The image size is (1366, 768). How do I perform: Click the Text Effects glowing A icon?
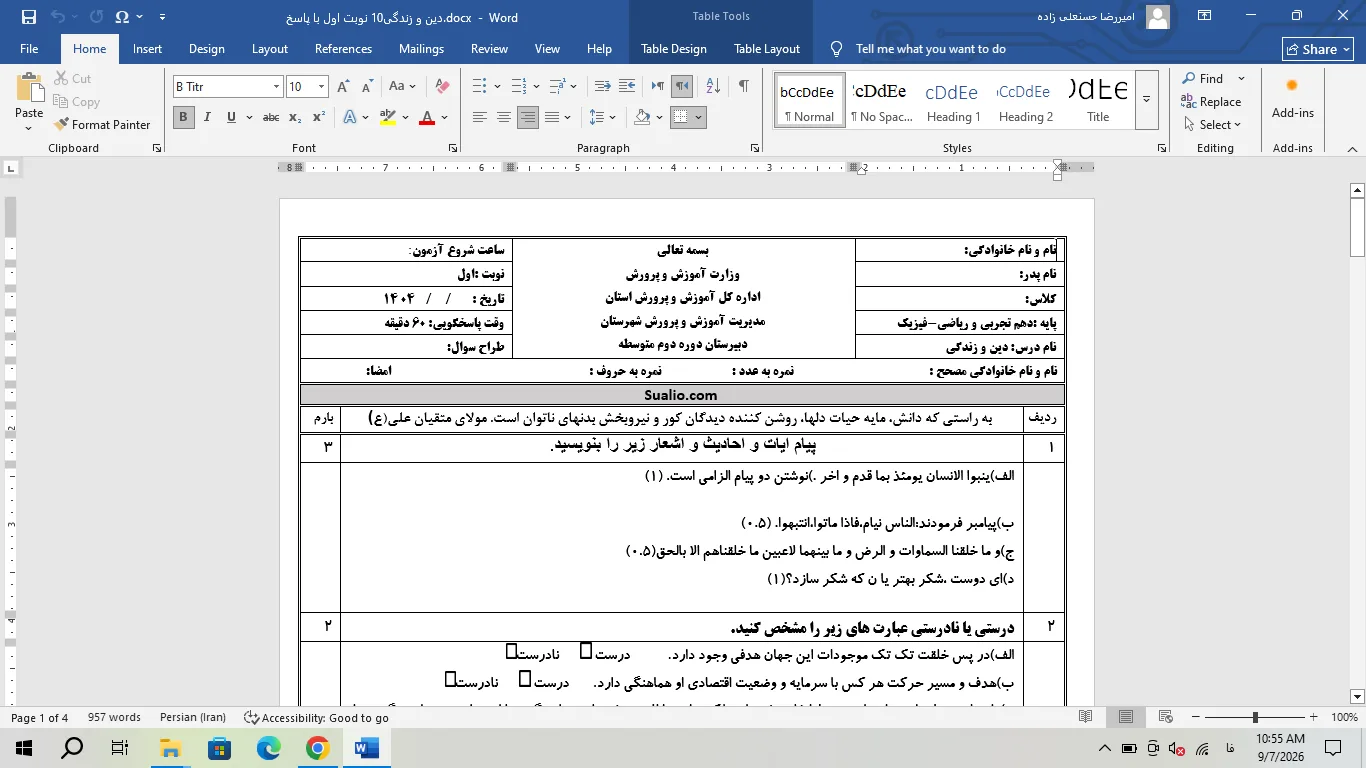click(350, 117)
